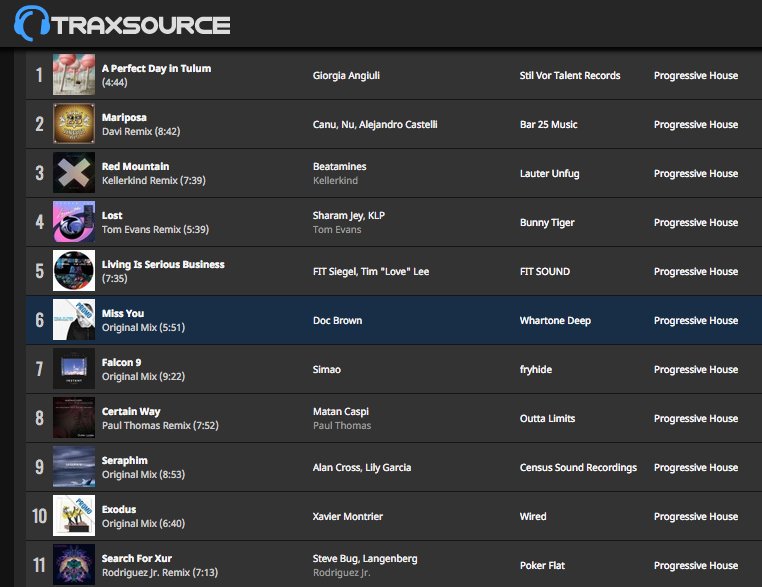
Task: View artist Giorgia Angiuli
Action: (346, 76)
